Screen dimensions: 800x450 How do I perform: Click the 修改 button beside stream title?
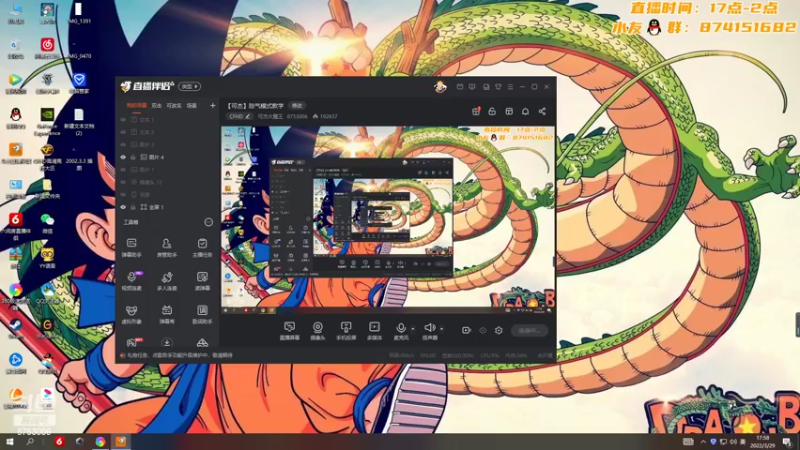(x=297, y=106)
